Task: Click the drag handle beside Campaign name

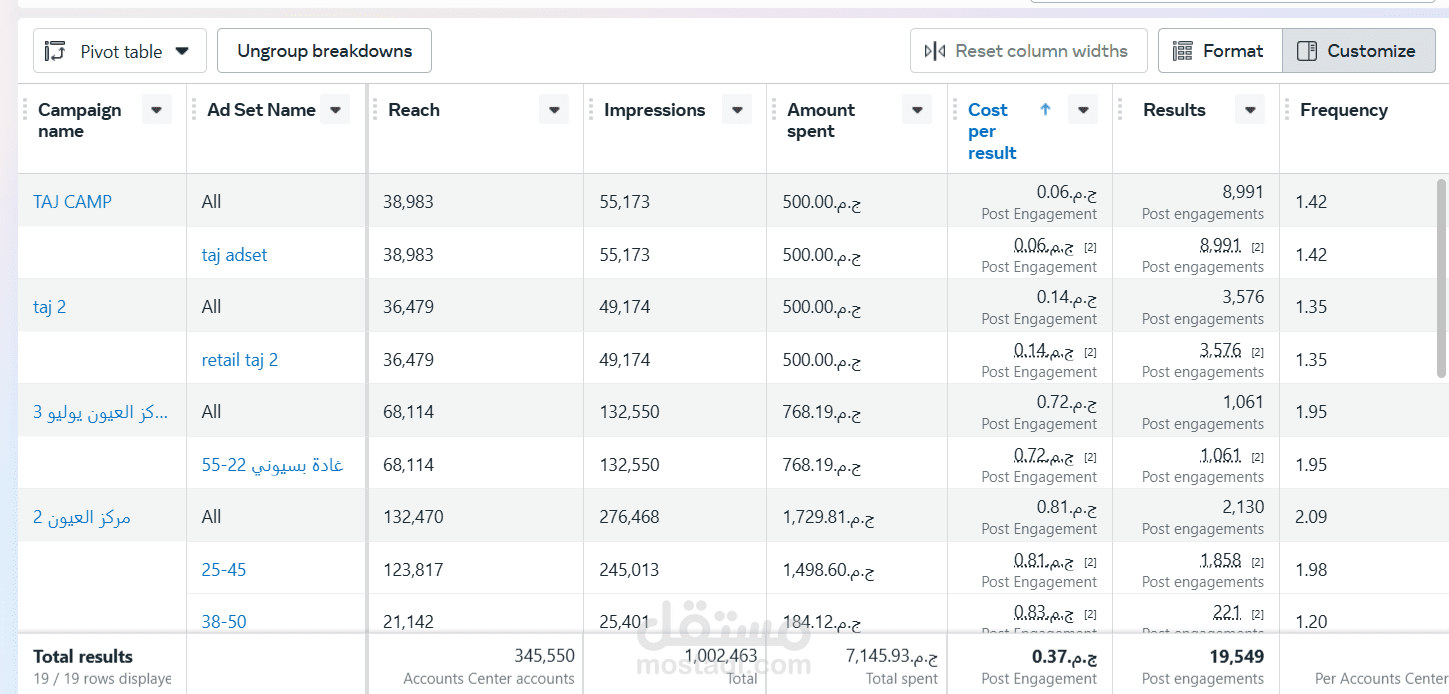Action: tap(25, 110)
